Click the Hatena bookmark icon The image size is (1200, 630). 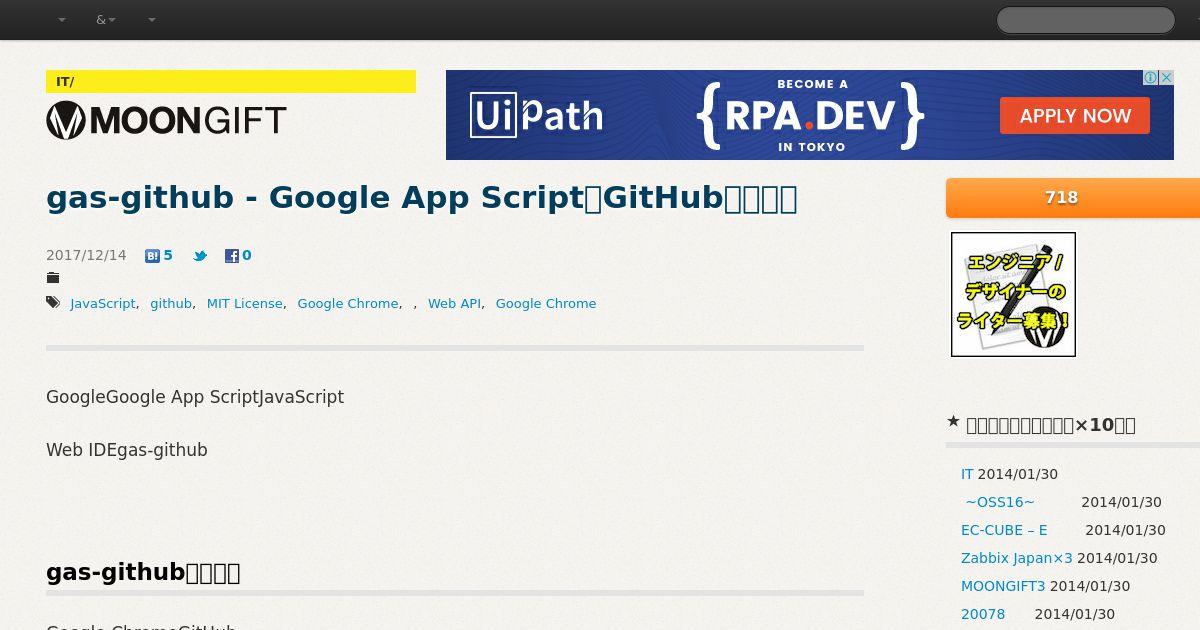point(152,256)
